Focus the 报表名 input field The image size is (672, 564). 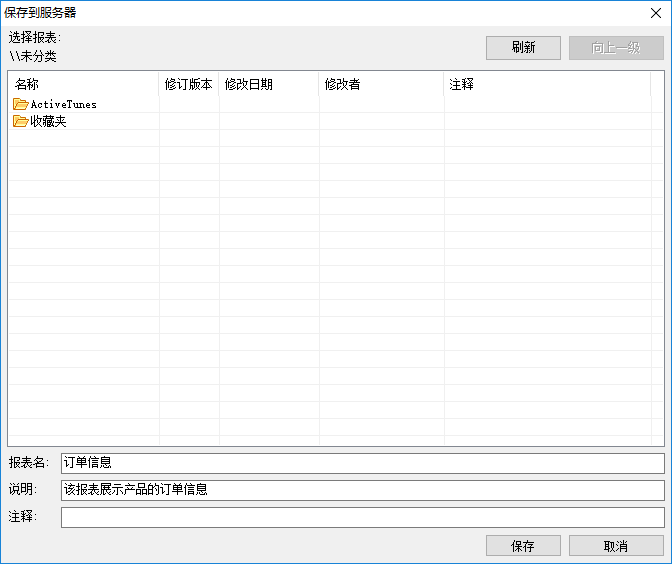(363, 463)
